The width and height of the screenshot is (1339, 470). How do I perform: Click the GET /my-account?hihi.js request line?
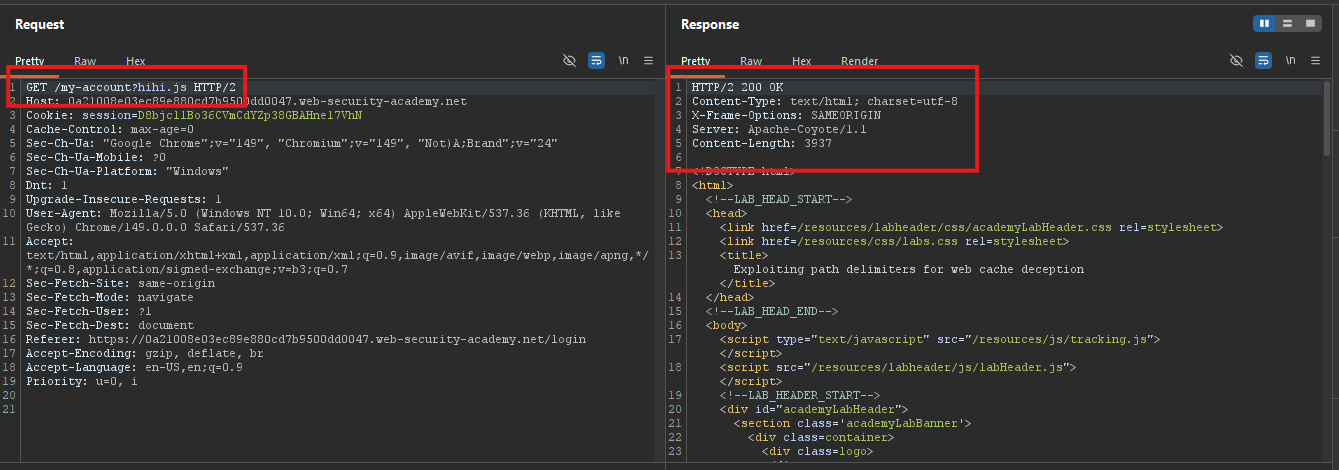point(132,87)
